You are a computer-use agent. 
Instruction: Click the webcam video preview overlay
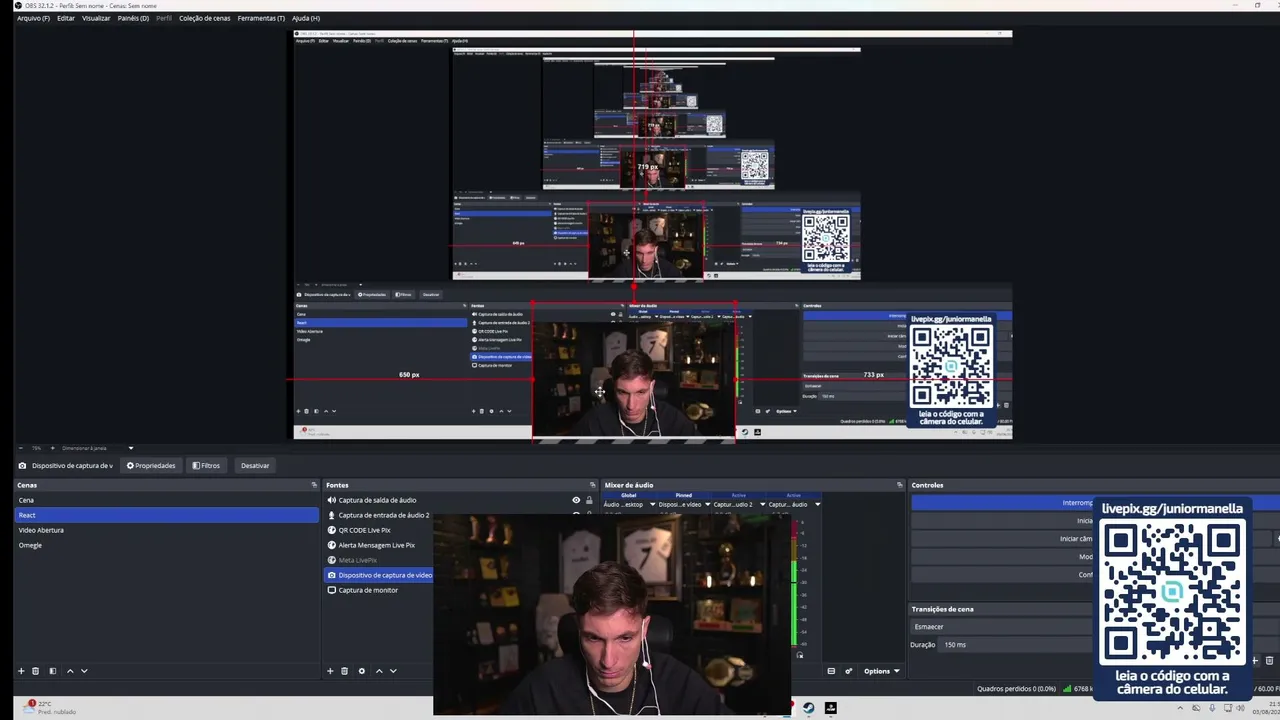point(612,615)
